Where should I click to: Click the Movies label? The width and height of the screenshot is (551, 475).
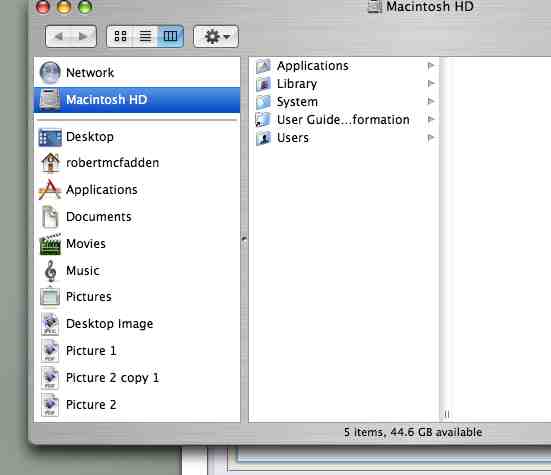click(x=86, y=244)
